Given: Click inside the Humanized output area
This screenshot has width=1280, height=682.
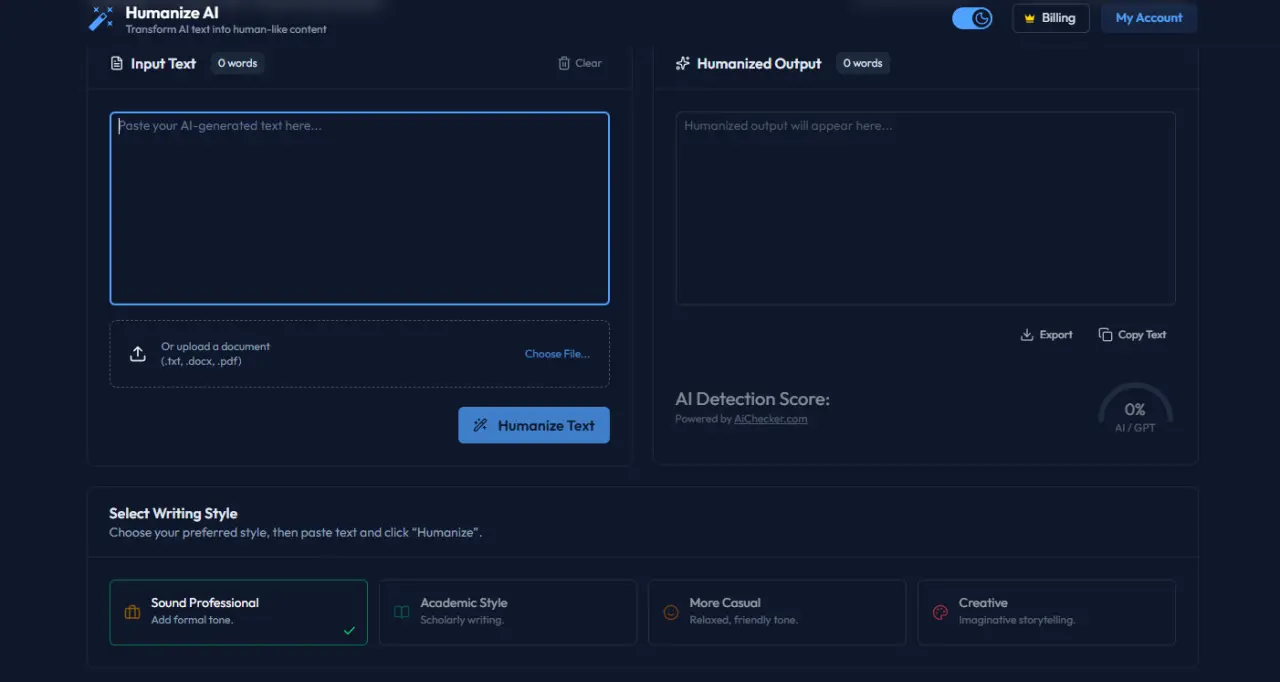Looking at the screenshot, I should pos(925,208).
